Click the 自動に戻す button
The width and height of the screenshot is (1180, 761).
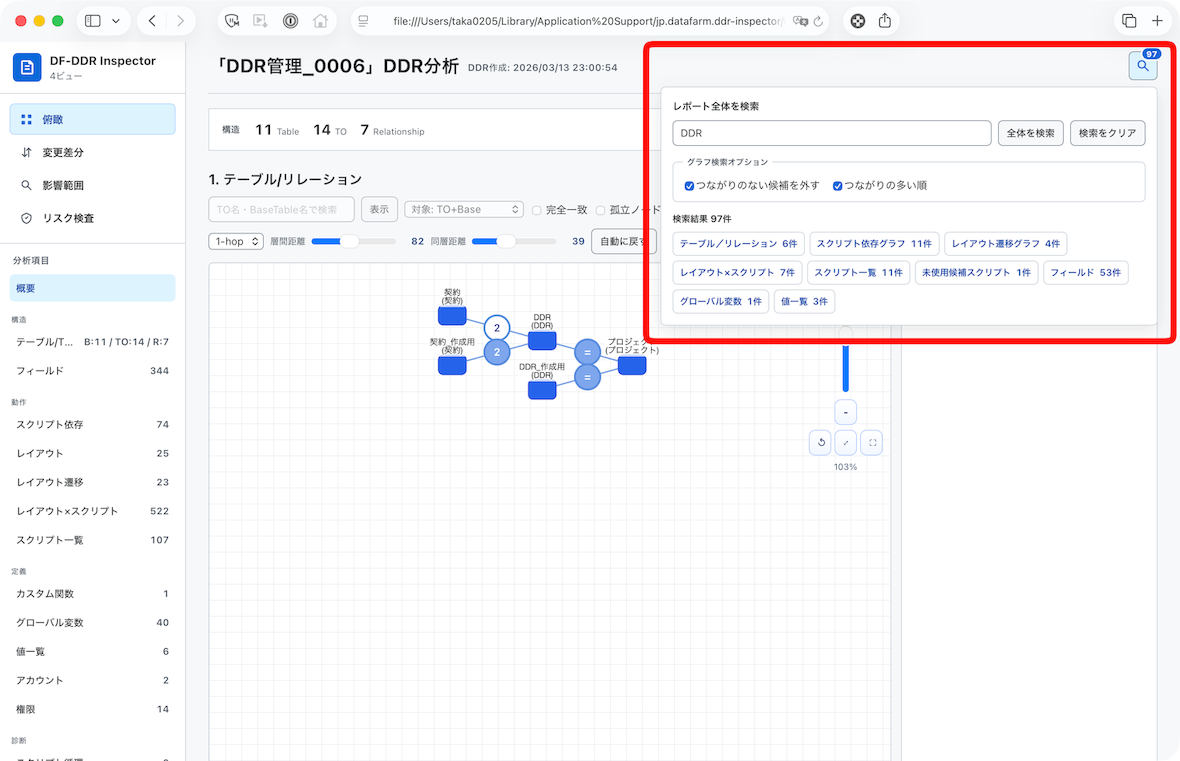click(623, 242)
